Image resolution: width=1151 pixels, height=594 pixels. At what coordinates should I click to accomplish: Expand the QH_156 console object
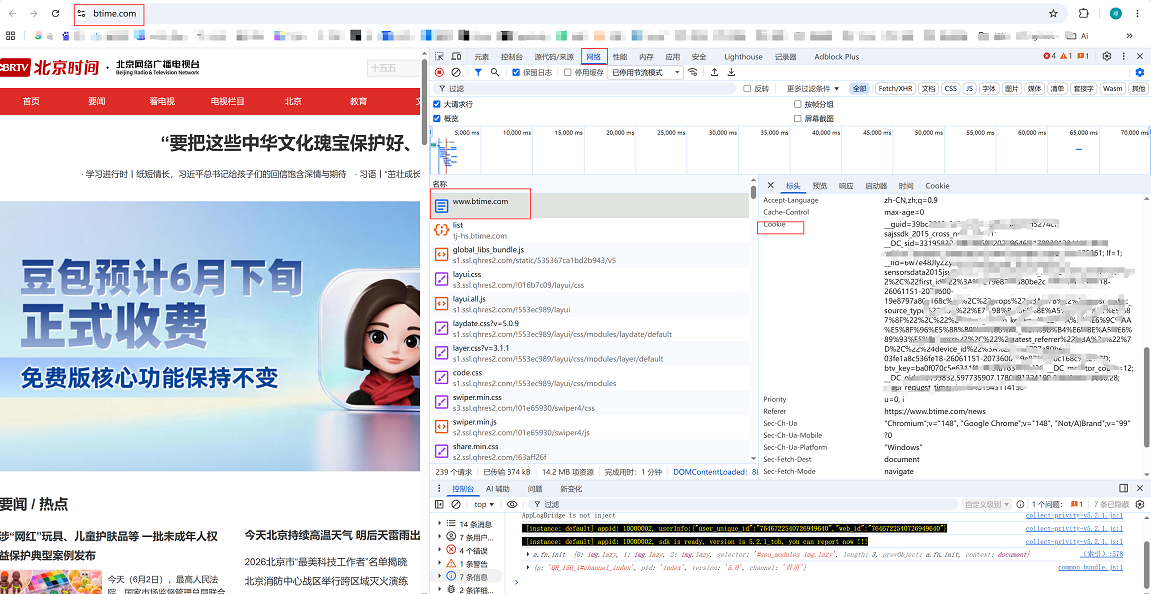coord(529,568)
